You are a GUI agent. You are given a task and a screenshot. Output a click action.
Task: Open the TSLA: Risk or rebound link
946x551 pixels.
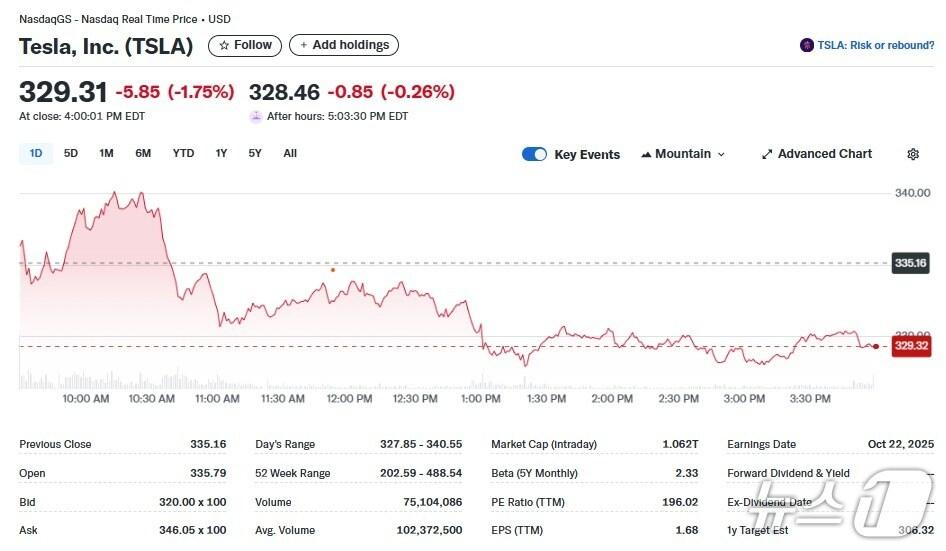[x=875, y=45]
